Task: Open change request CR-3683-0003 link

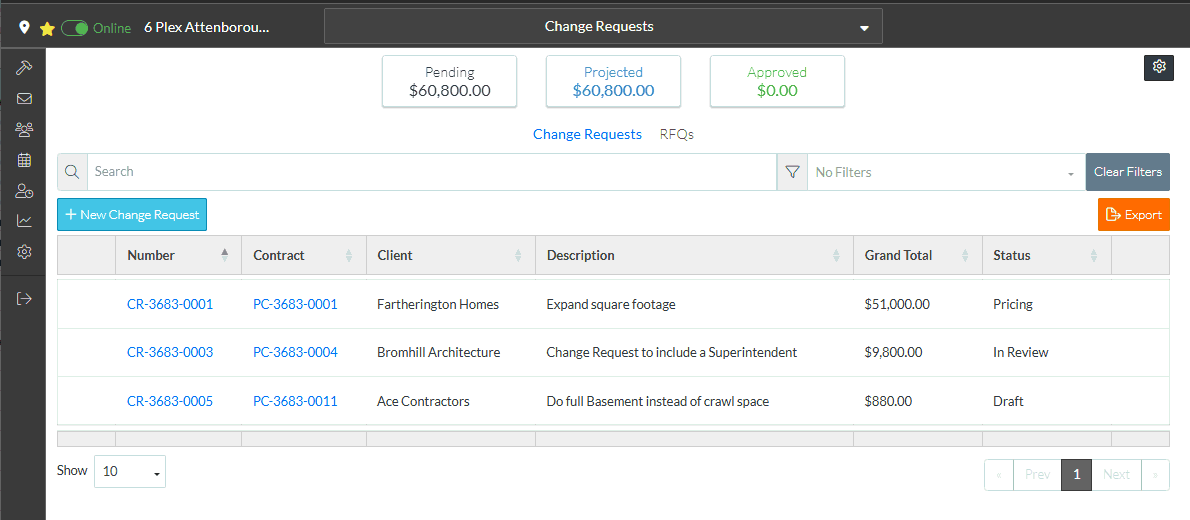Action: tap(170, 352)
